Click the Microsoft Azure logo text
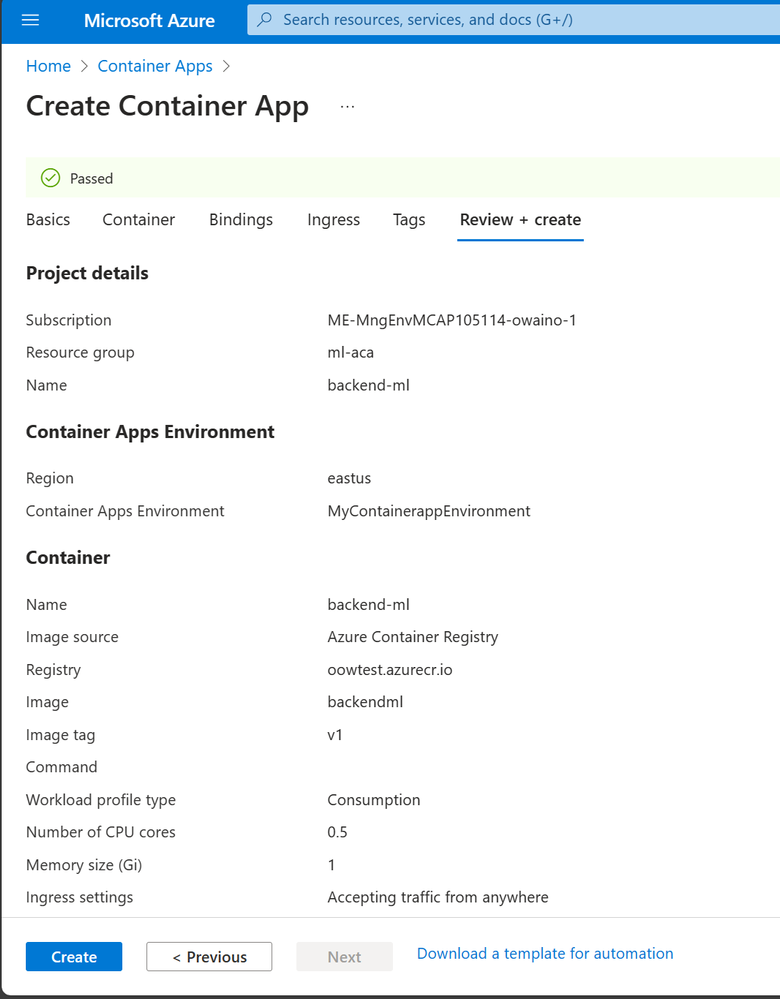 (x=149, y=20)
